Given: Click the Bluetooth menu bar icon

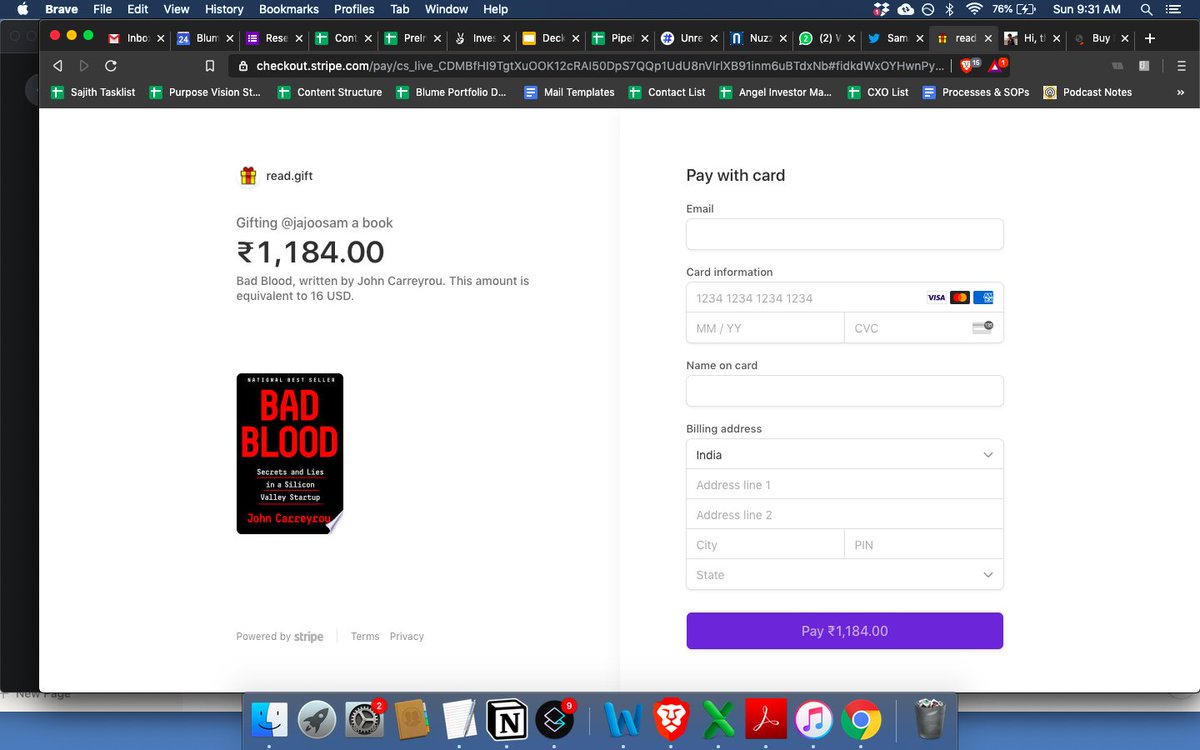Looking at the screenshot, I should point(950,9).
